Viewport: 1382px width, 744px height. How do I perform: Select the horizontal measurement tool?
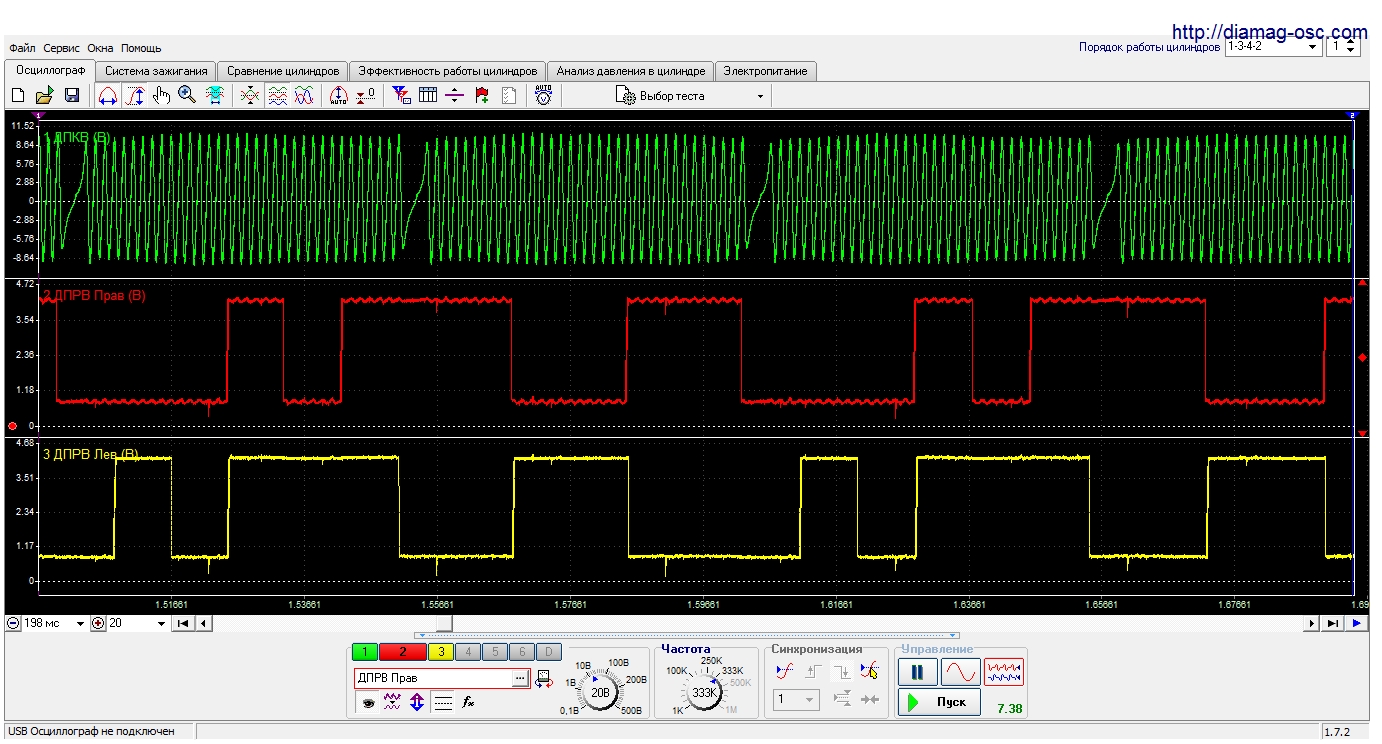pyautogui.click(x=108, y=96)
